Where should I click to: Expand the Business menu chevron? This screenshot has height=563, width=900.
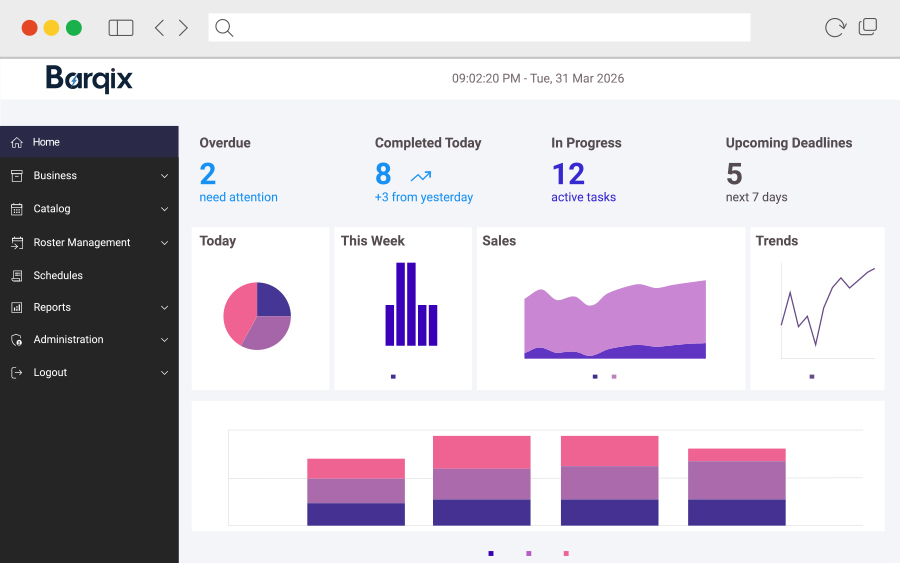tap(164, 176)
